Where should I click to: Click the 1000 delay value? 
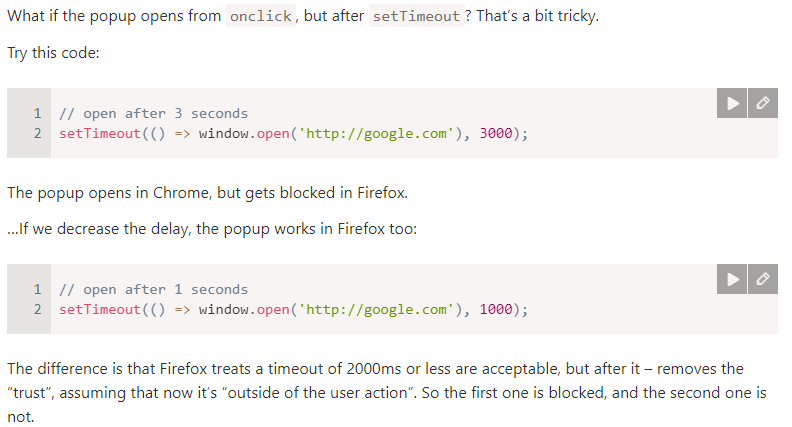(x=496, y=309)
